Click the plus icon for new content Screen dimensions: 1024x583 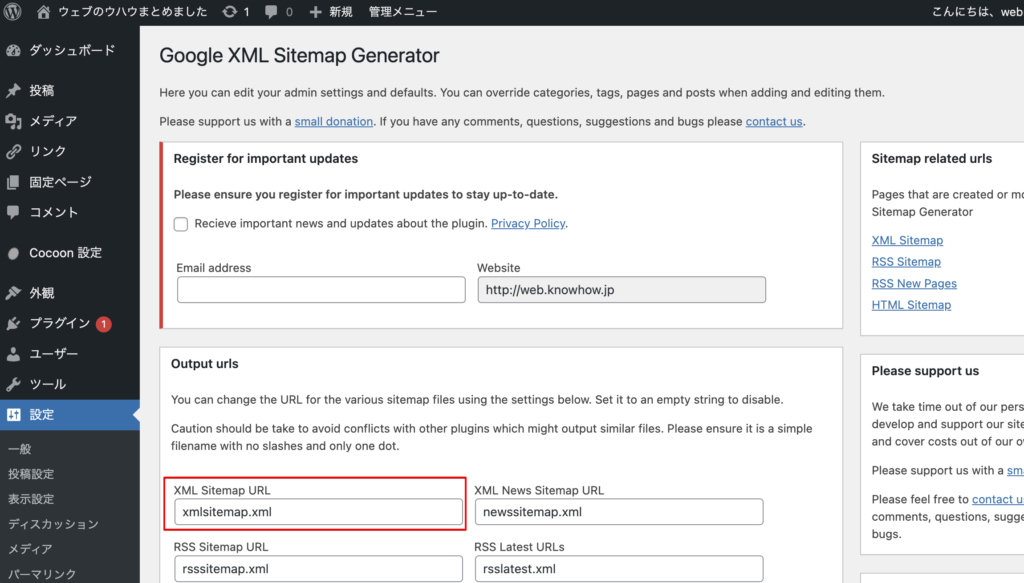click(315, 12)
